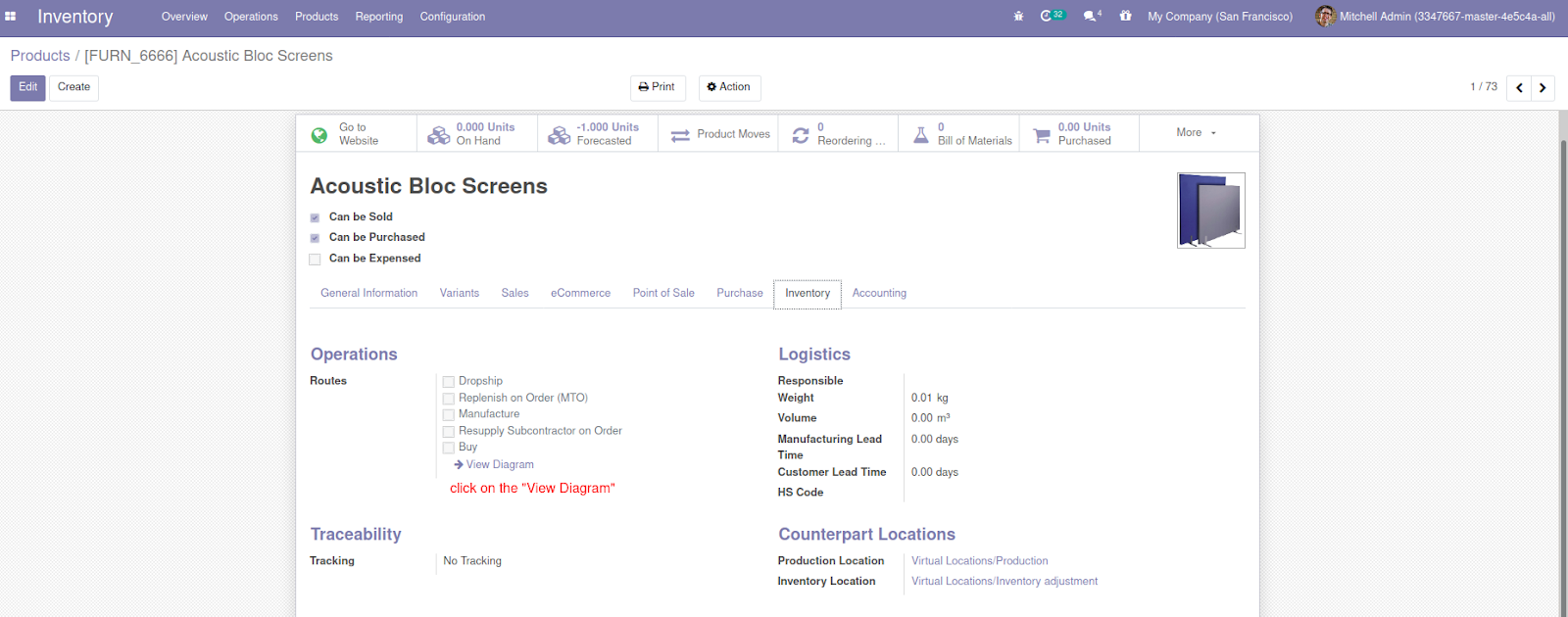The height and width of the screenshot is (617, 1568).
Task: Click the product image thumbnail
Action: coord(1211,211)
